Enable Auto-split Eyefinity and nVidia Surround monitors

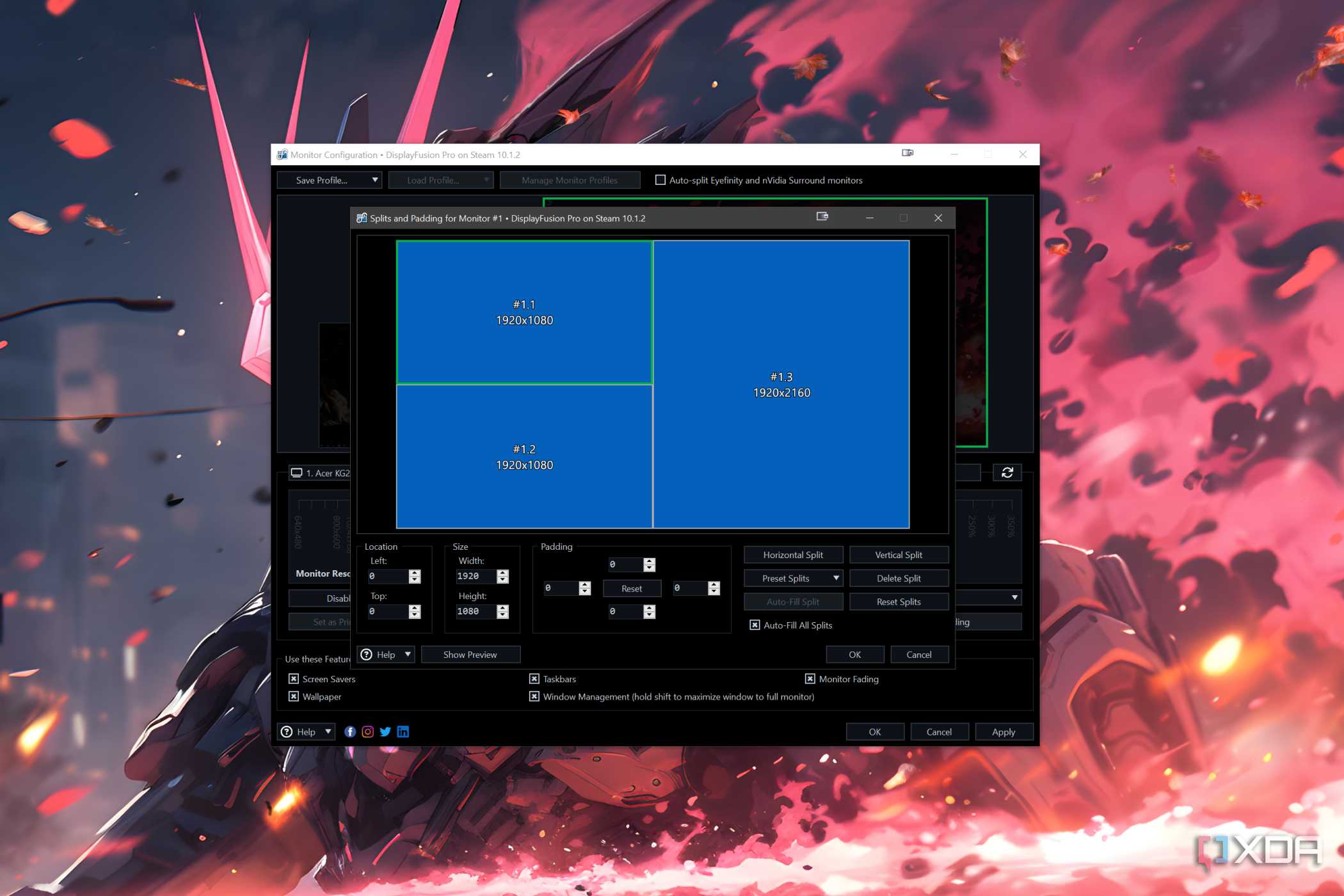pos(660,180)
